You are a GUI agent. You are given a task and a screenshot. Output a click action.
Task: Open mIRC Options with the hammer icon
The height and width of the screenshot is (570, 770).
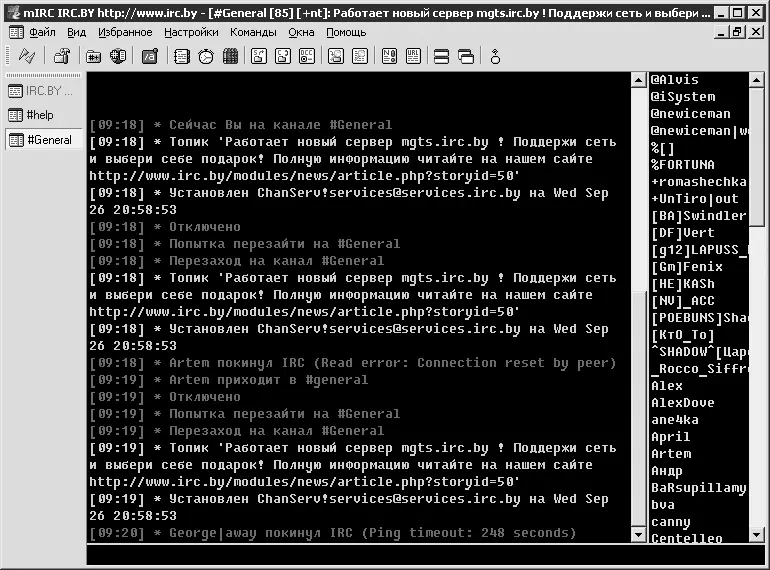(x=61, y=56)
